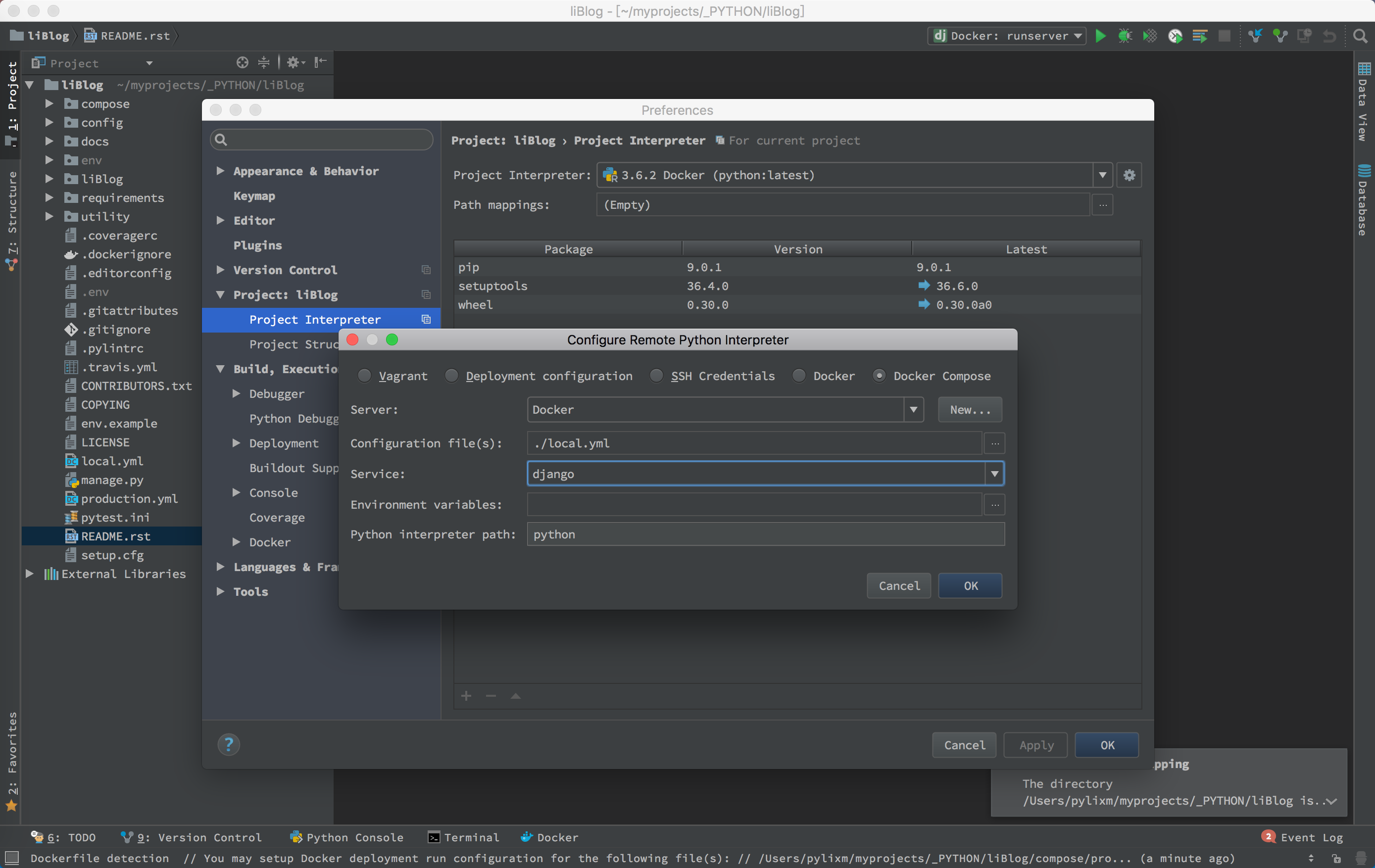Click the interpreter settings gear icon

click(x=1129, y=175)
